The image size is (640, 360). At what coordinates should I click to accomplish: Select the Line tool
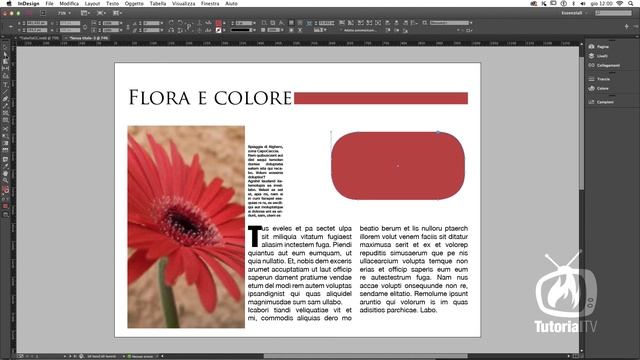[x=5, y=91]
